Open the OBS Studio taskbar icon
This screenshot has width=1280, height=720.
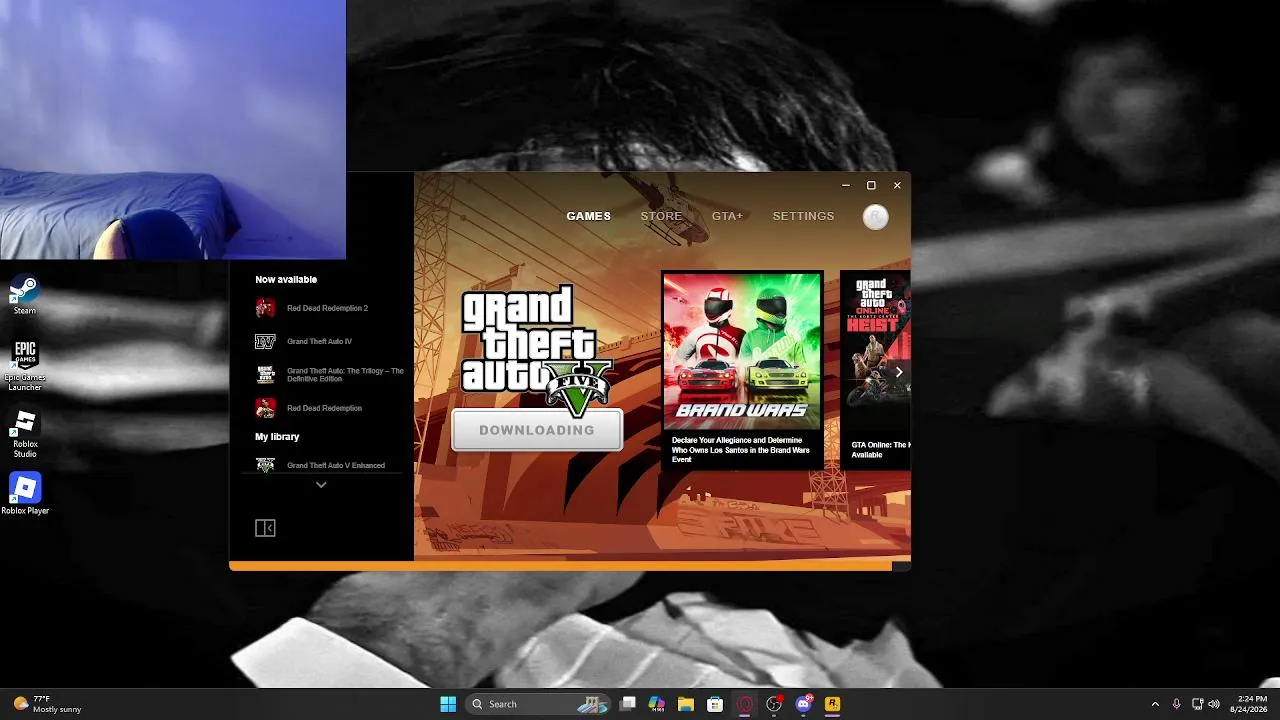774,704
